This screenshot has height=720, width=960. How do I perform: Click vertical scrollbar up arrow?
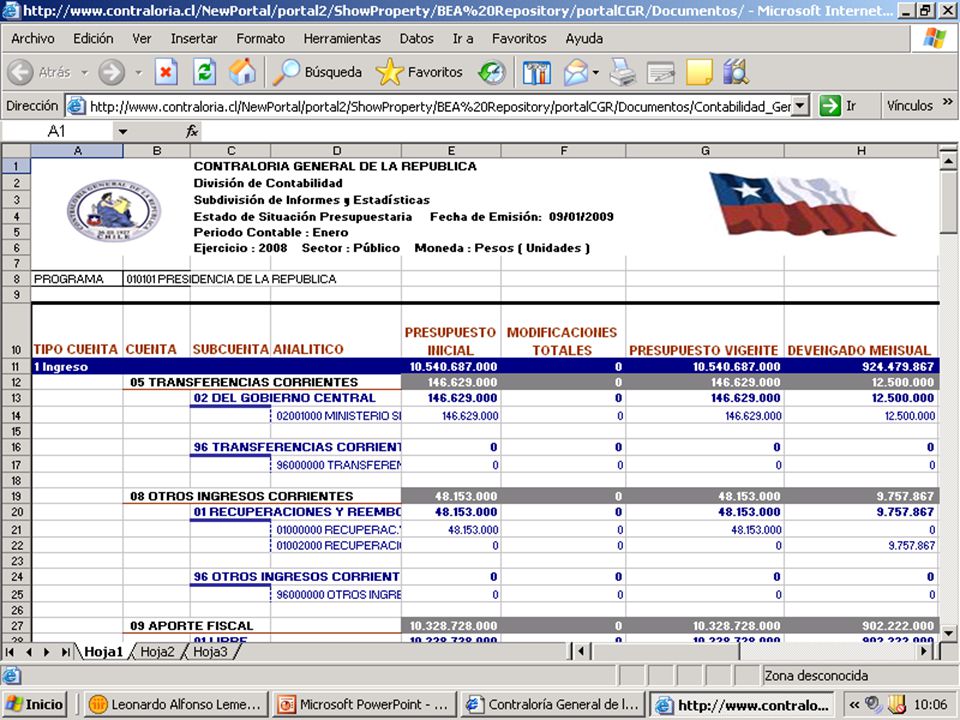tap(948, 160)
